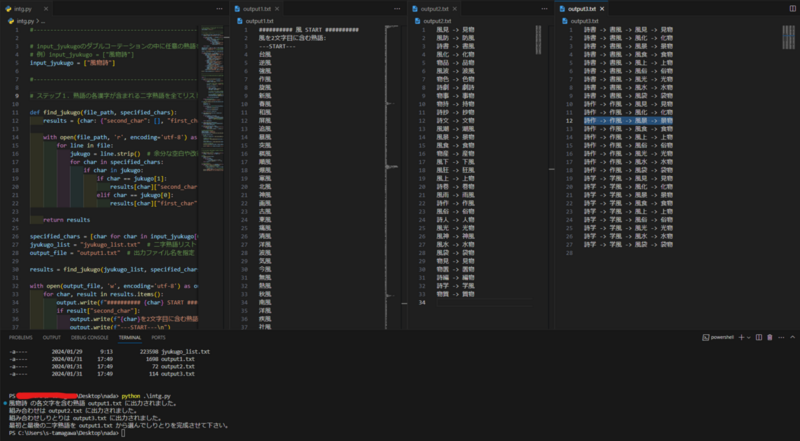
Task: Open terminal panel More Actions ellipsis
Action: (x=781, y=337)
